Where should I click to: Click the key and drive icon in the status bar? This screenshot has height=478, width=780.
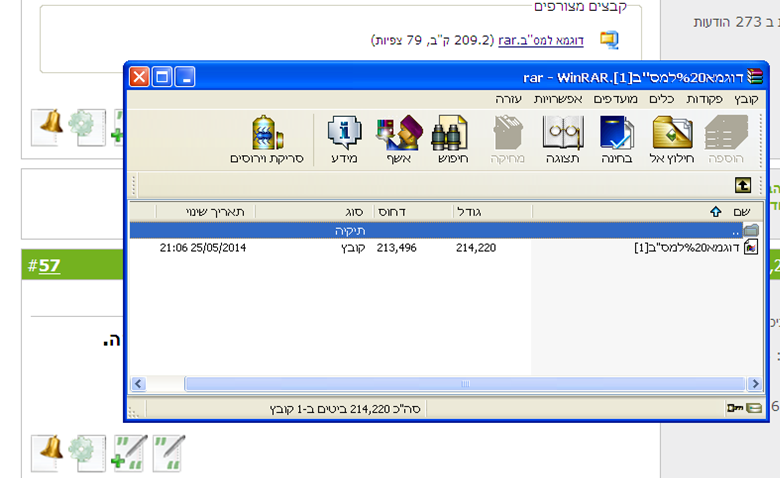tap(744, 408)
